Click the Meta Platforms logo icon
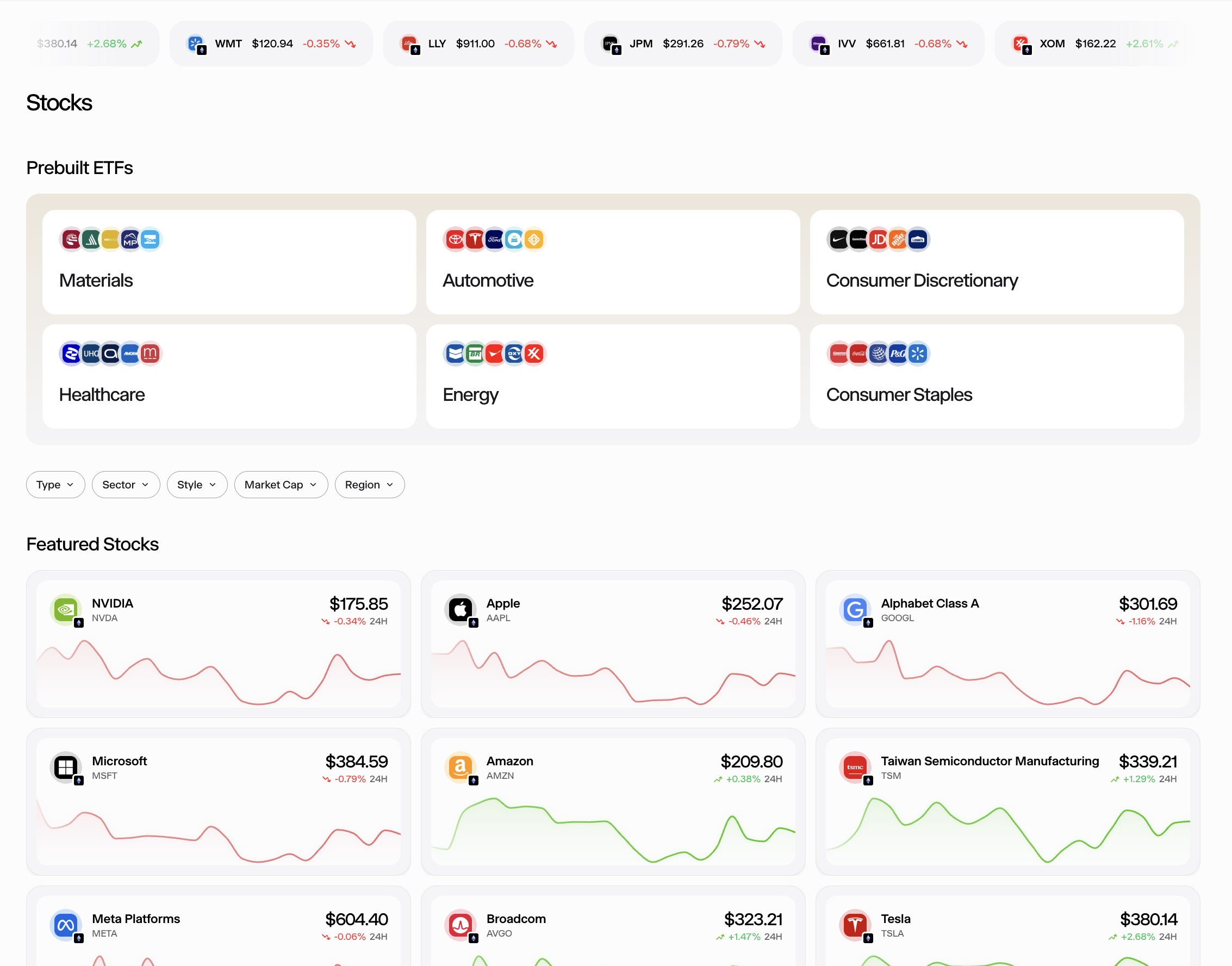Image resolution: width=1232 pixels, height=966 pixels. tap(66, 925)
